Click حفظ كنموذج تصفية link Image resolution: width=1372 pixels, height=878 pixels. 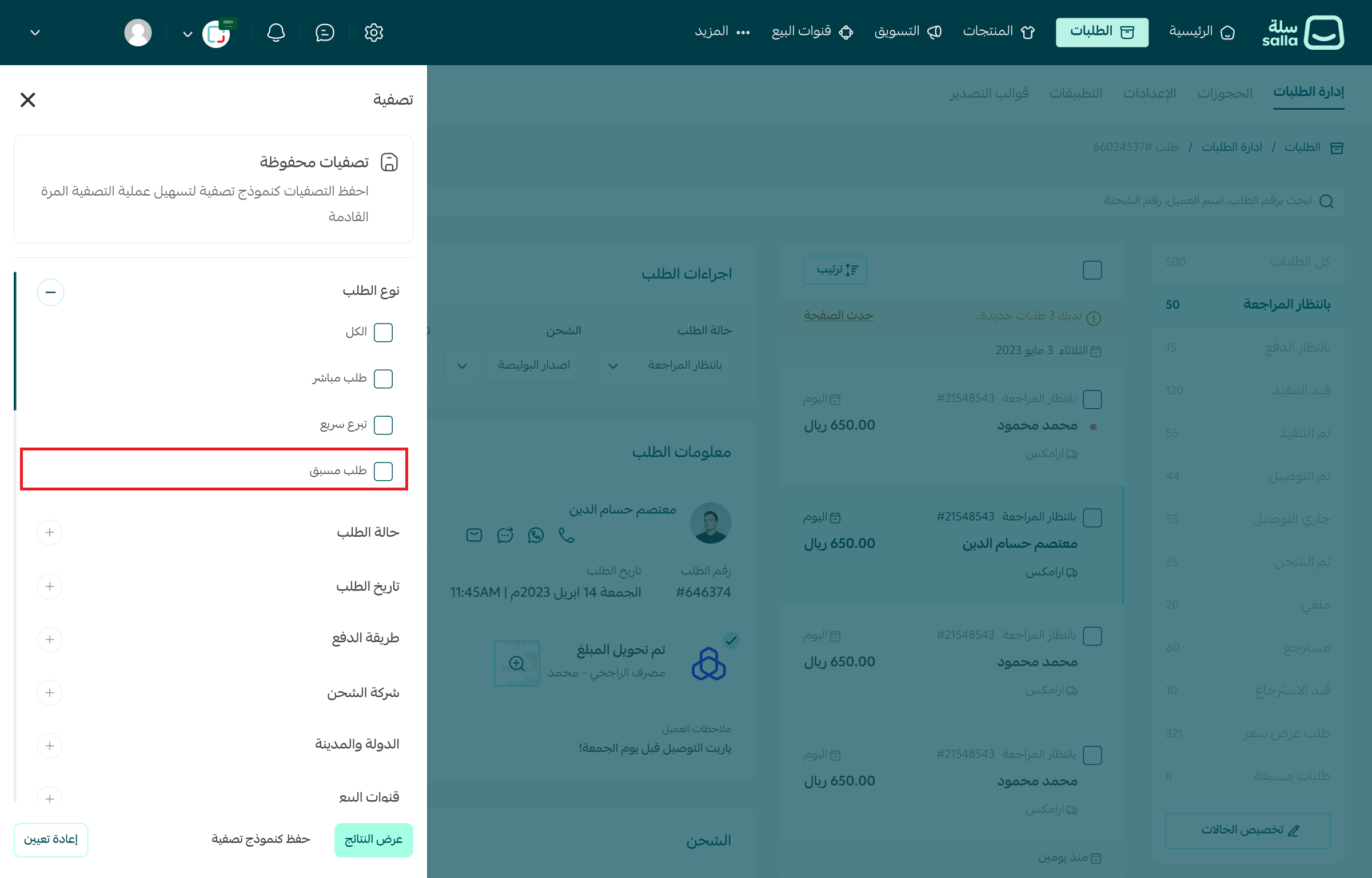click(x=261, y=839)
